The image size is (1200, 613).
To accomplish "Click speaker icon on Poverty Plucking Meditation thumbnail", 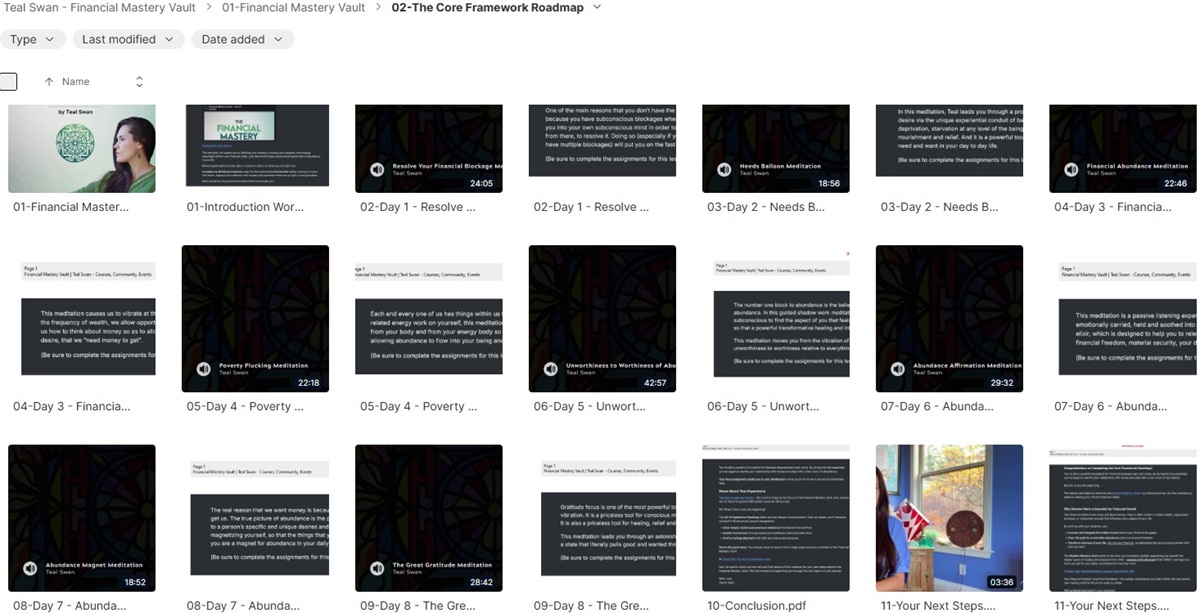I will click(204, 369).
